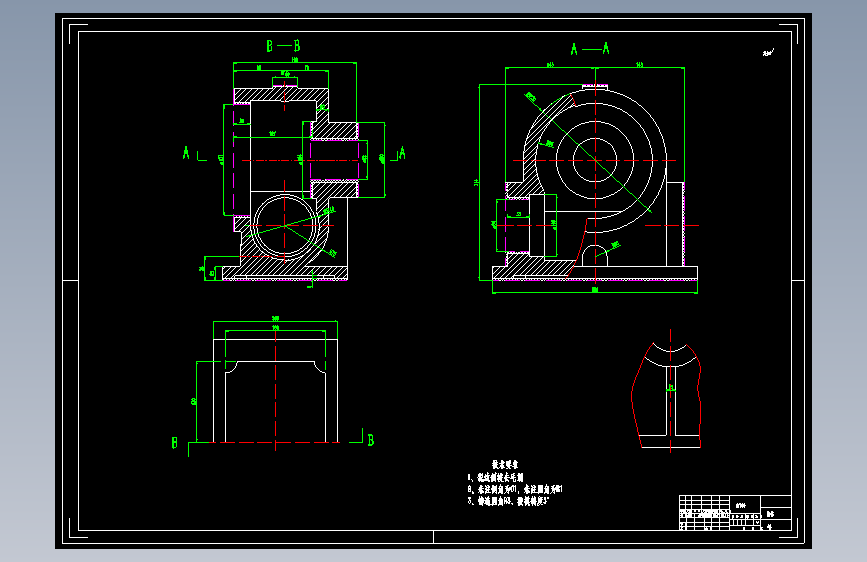
Task: Click the red-outlined partial detail view
Action: (666, 392)
